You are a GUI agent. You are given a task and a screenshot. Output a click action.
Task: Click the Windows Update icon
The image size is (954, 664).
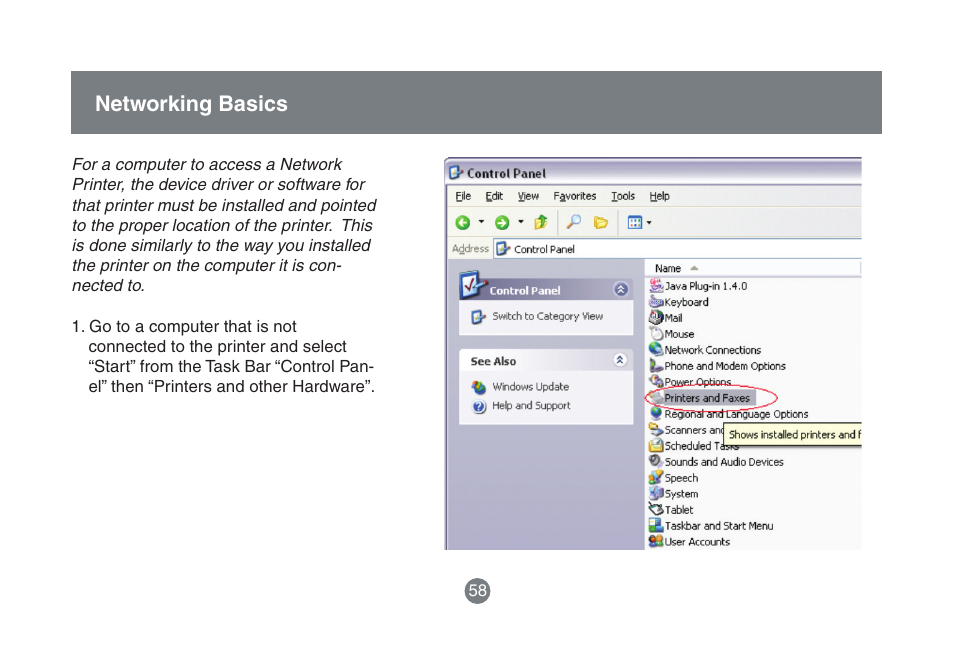[479, 387]
